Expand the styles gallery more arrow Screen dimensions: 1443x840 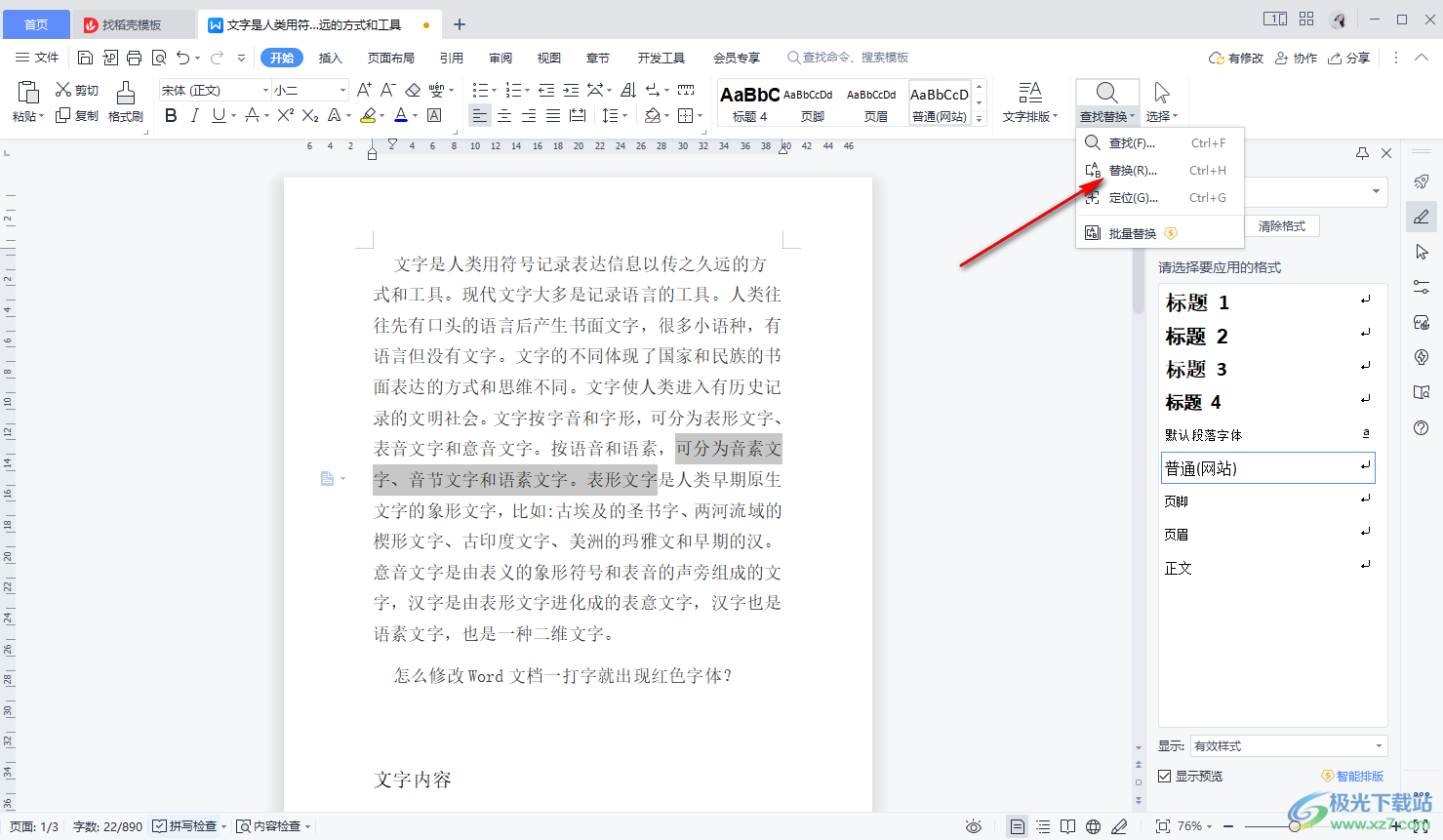[x=980, y=119]
